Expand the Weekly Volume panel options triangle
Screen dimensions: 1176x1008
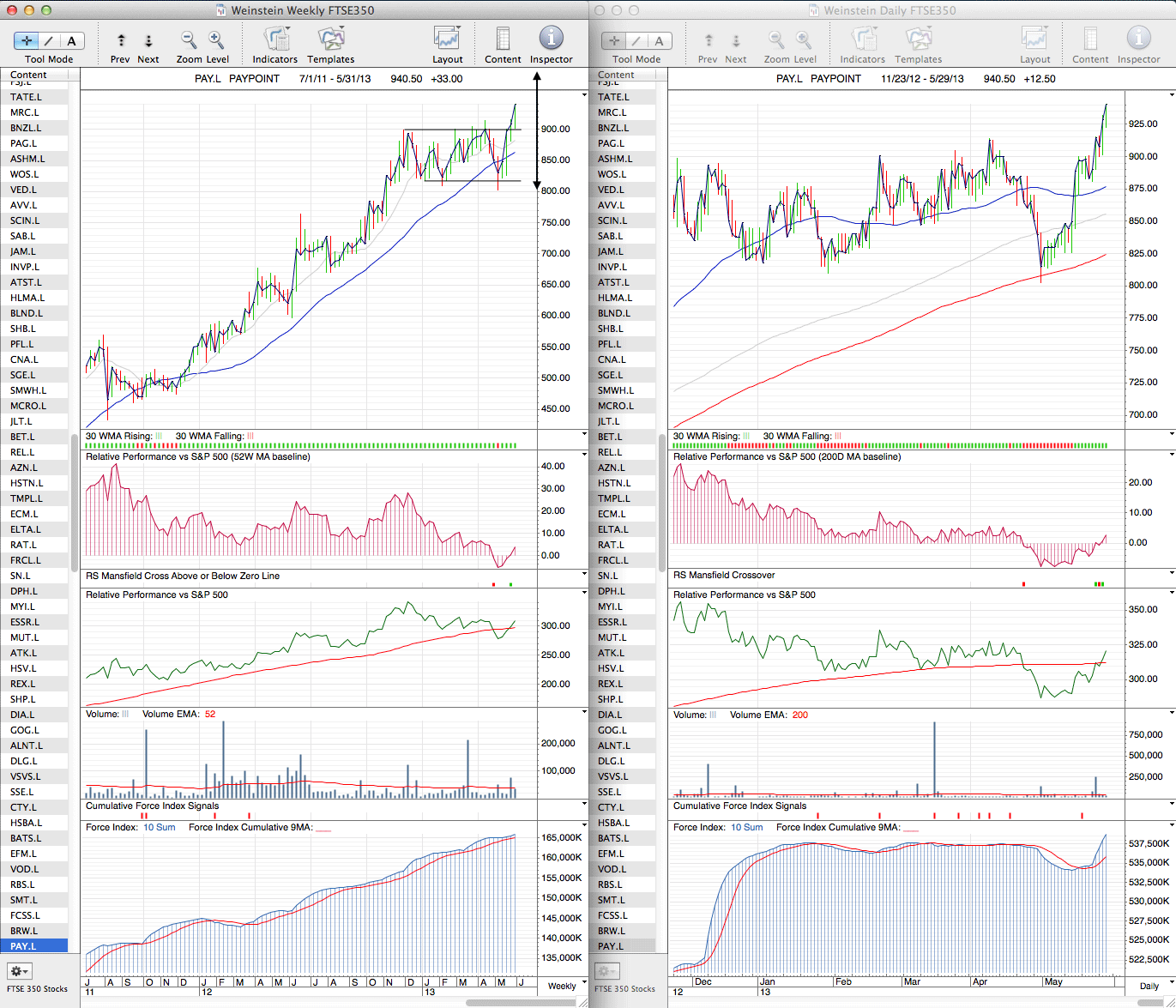tap(585, 713)
